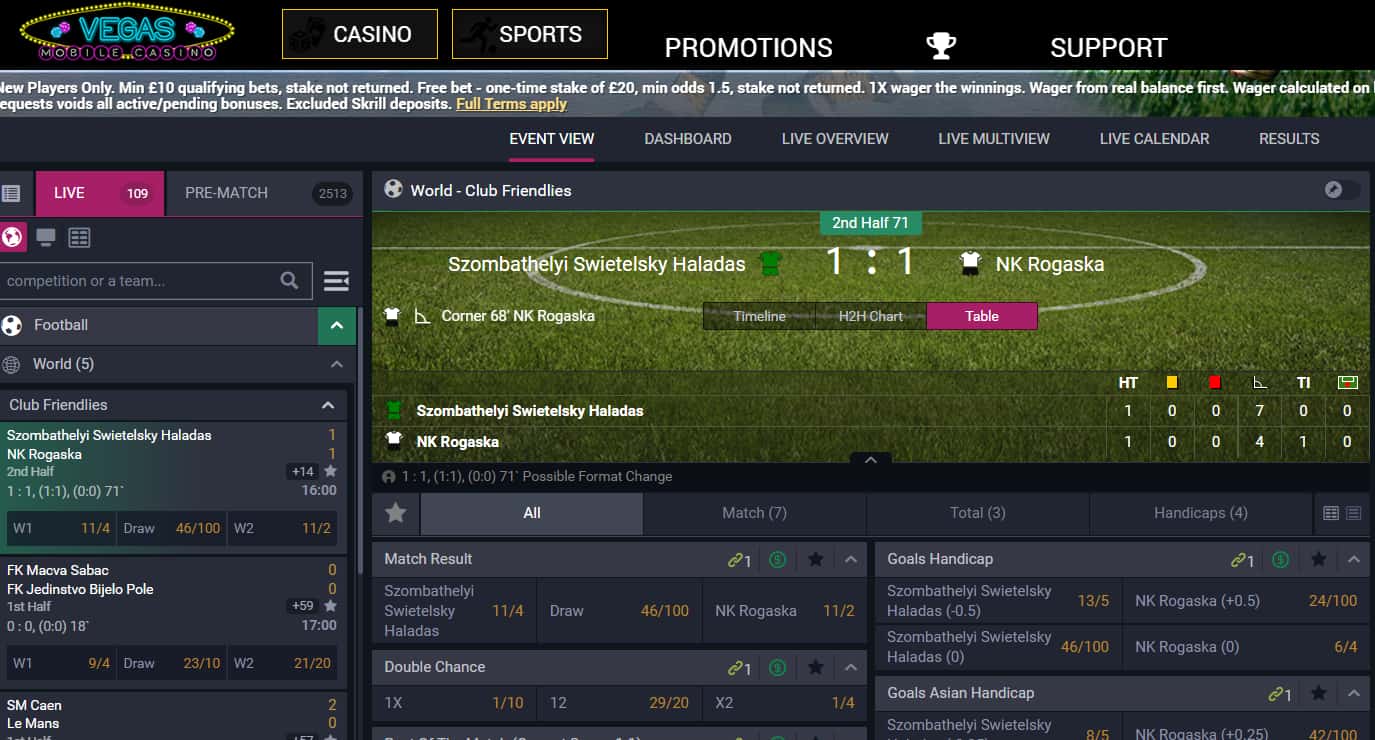Click the trophy icon in header

[941, 46]
